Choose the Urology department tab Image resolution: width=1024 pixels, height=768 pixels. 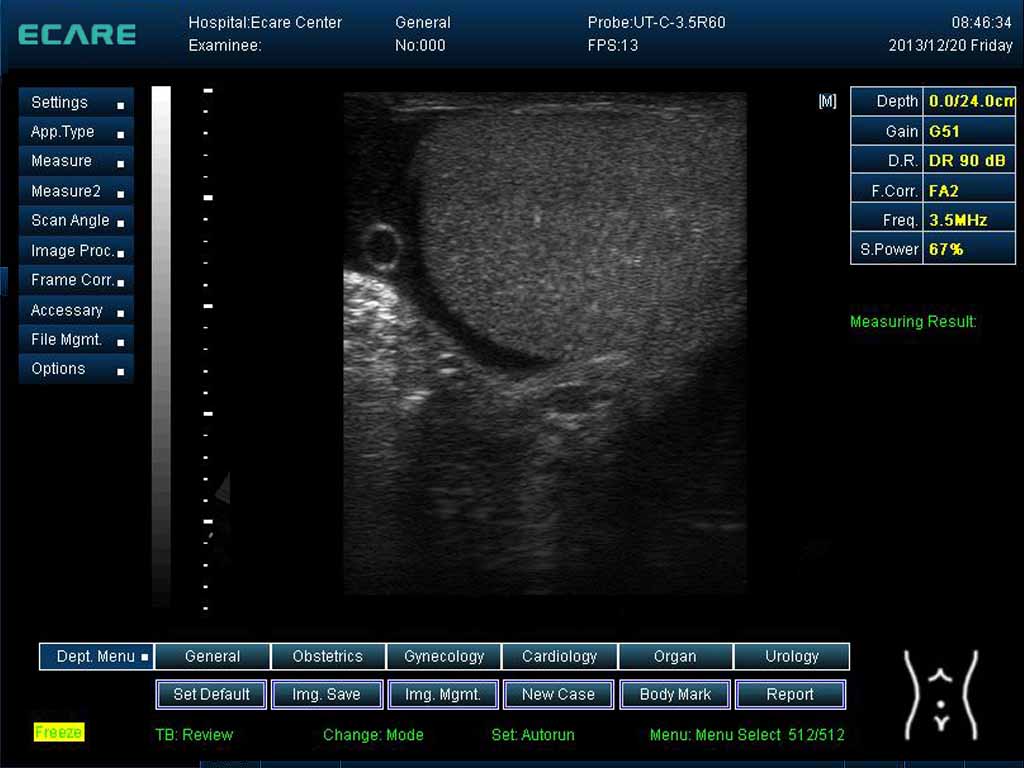click(x=791, y=657)
